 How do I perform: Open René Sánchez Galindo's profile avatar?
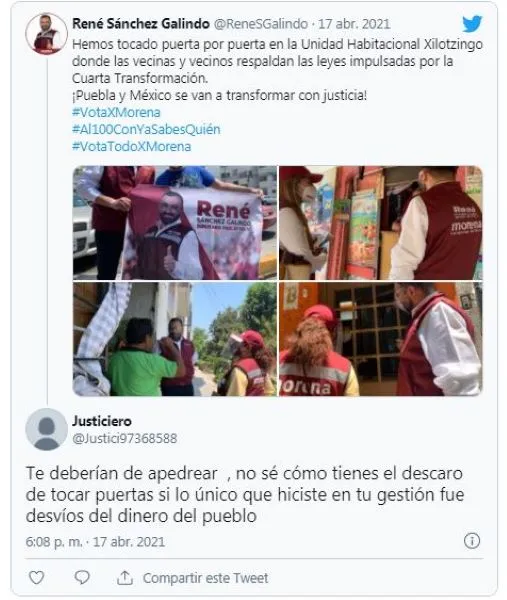46,34
